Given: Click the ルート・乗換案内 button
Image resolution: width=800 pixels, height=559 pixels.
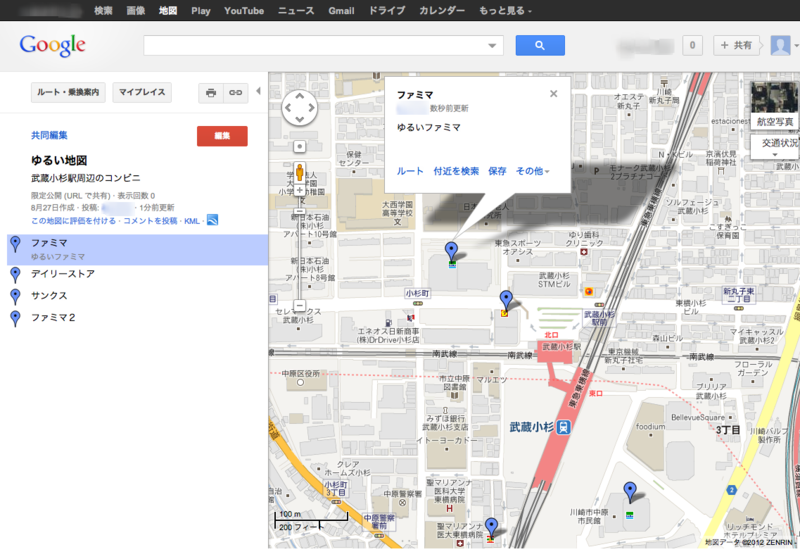Looking at the screenshot, I should 68,92.
